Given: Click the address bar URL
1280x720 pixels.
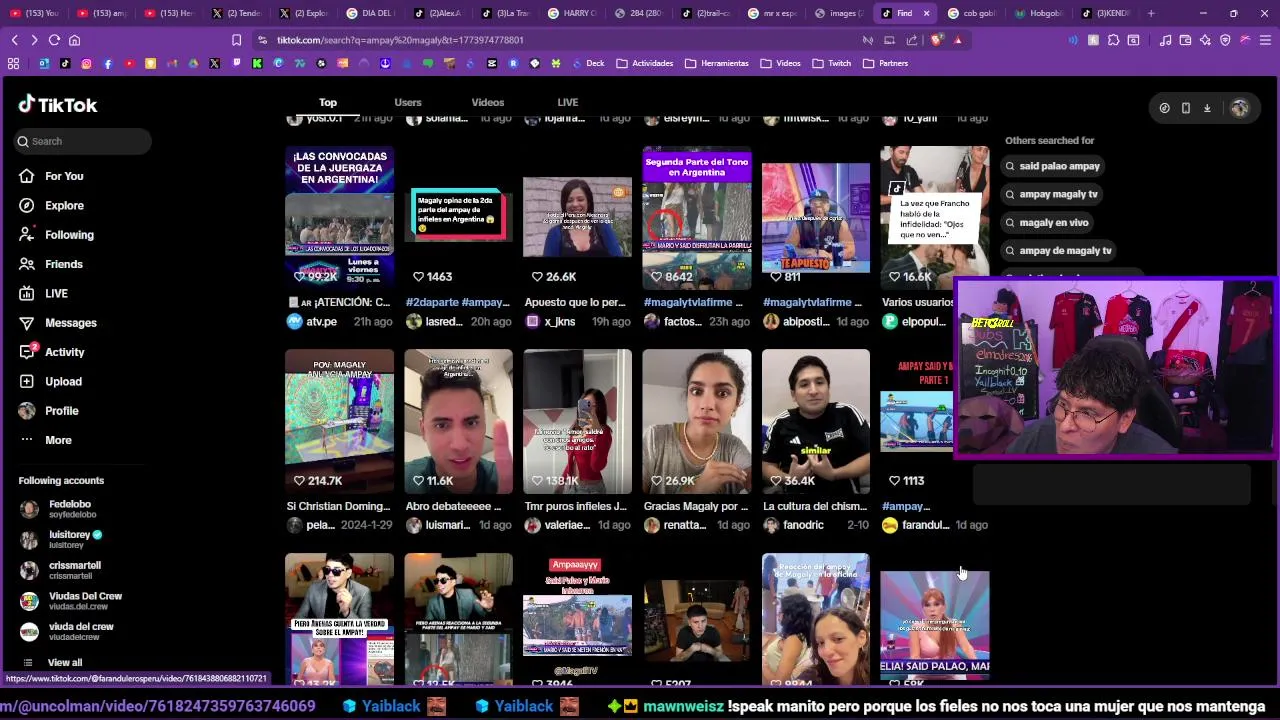Looking at the screenshot, I should [x=400, y=40].
